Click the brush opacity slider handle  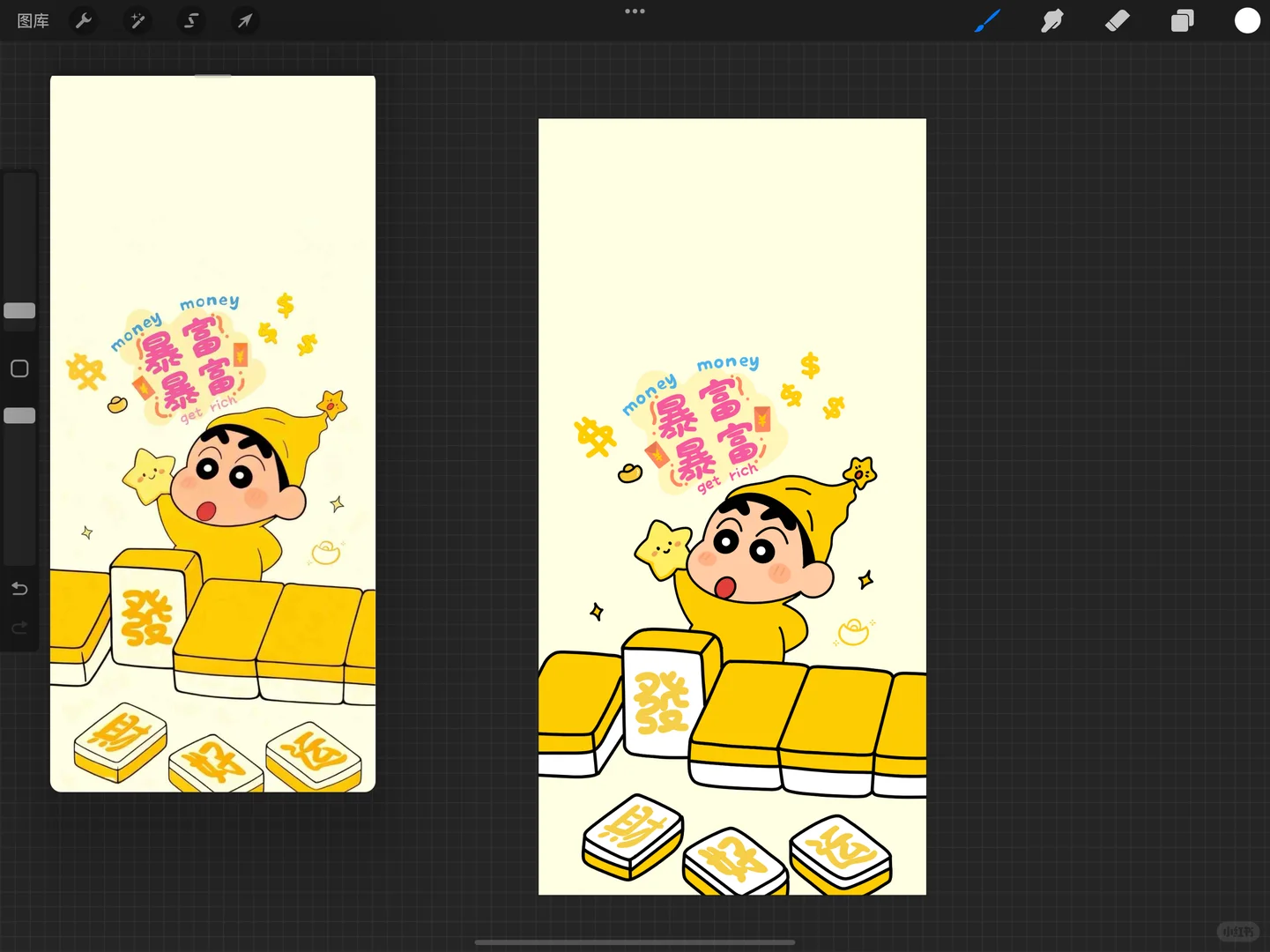pyautogui.click(x=19, y=415)
